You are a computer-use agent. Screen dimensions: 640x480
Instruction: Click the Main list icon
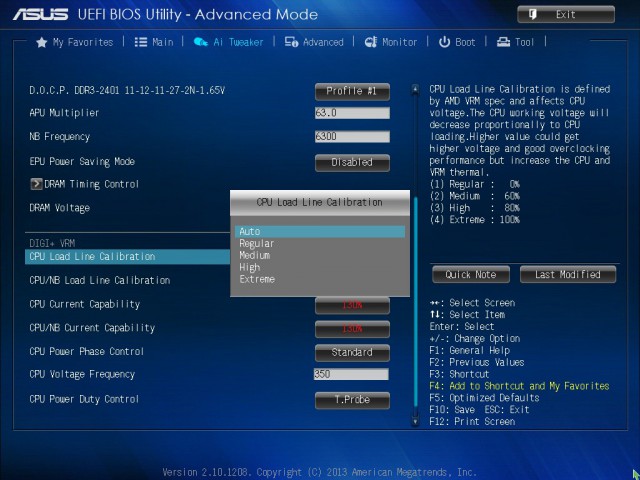coord(141,42)
